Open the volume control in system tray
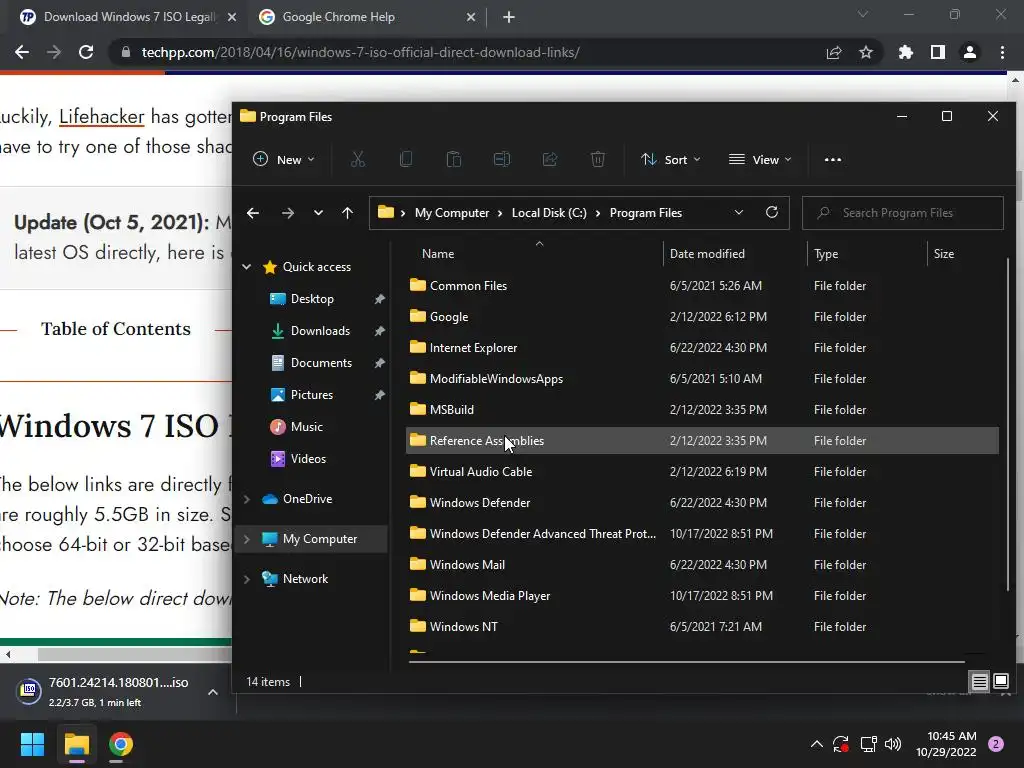This screenshot has width=1024, height=768. tap(893, 744)
